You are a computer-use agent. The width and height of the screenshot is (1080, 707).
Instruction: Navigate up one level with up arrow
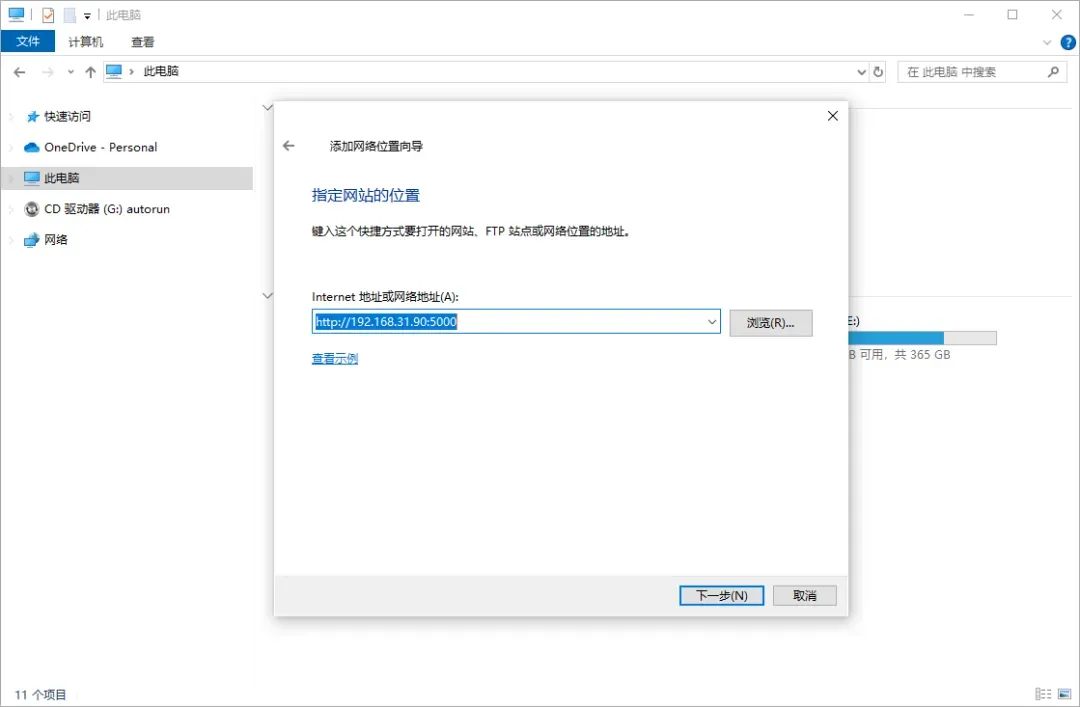[x=90, y=72]
